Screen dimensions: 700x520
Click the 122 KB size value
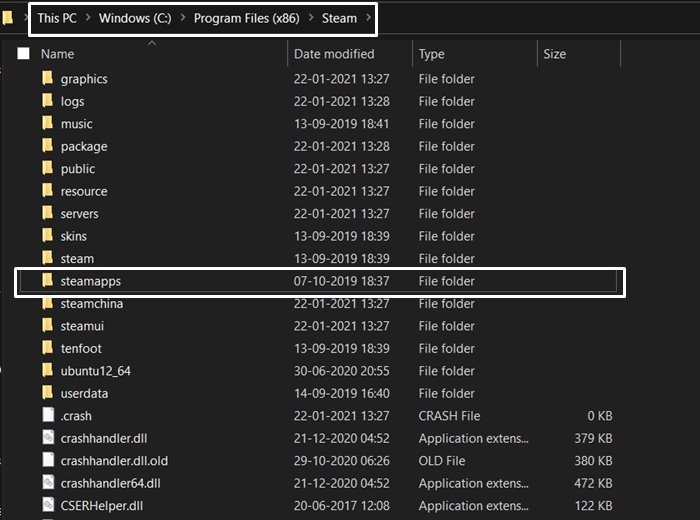[x=593, y=506]
